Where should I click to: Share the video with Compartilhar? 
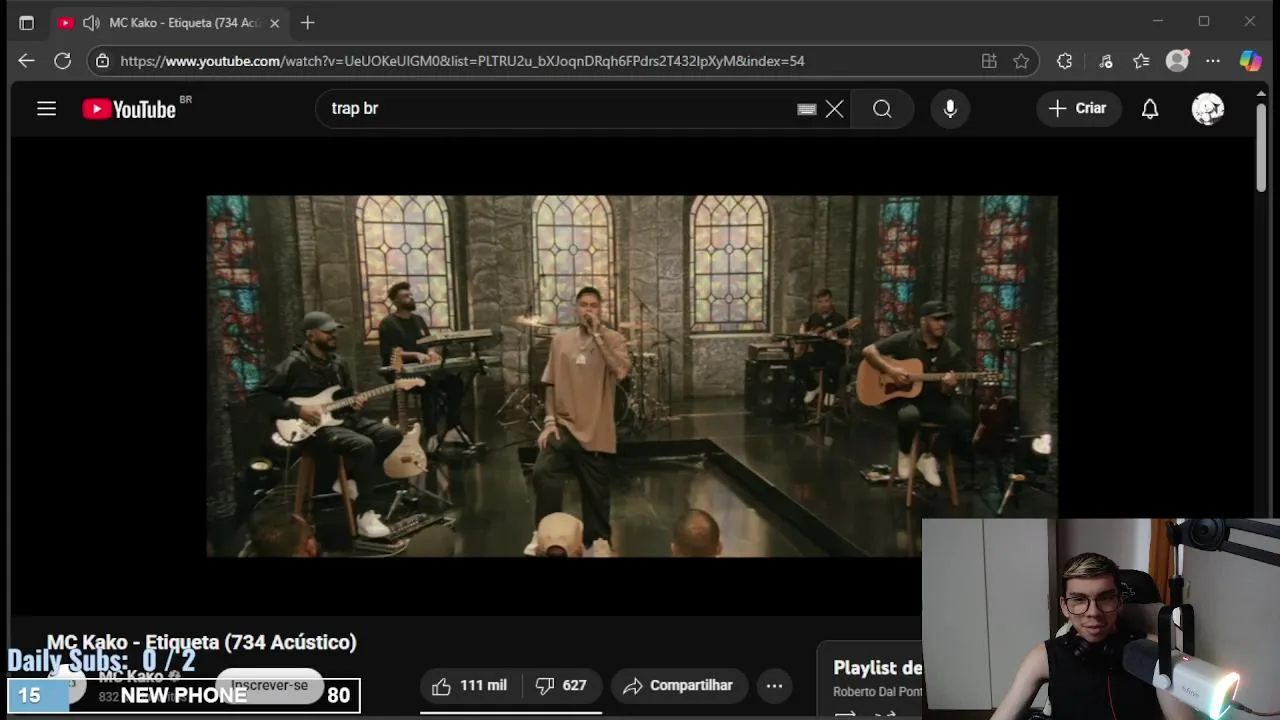tap(679, 686)
